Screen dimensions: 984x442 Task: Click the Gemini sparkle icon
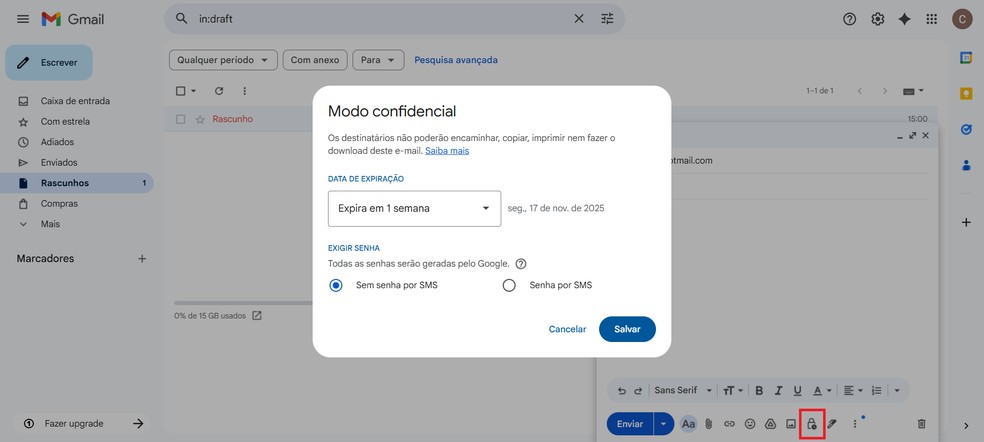905,19
